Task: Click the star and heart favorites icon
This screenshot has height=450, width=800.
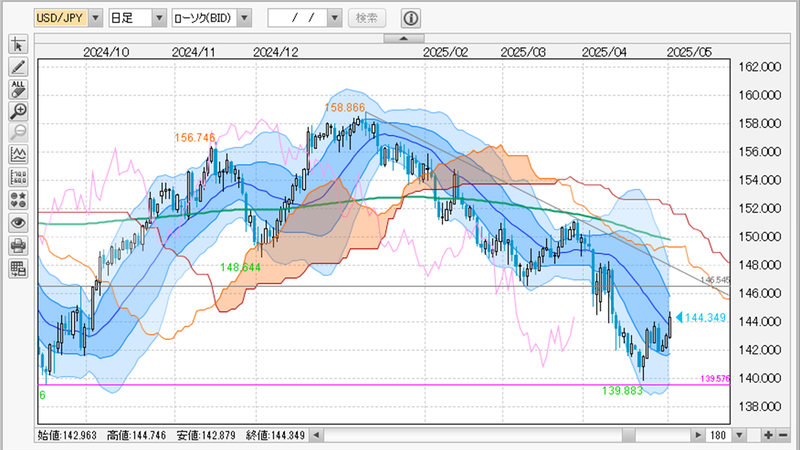Action: (18, 199)
